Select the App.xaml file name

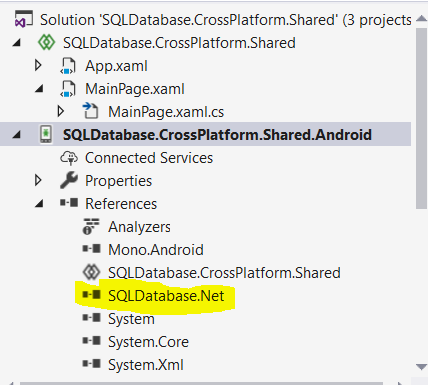tap(116, 66)
